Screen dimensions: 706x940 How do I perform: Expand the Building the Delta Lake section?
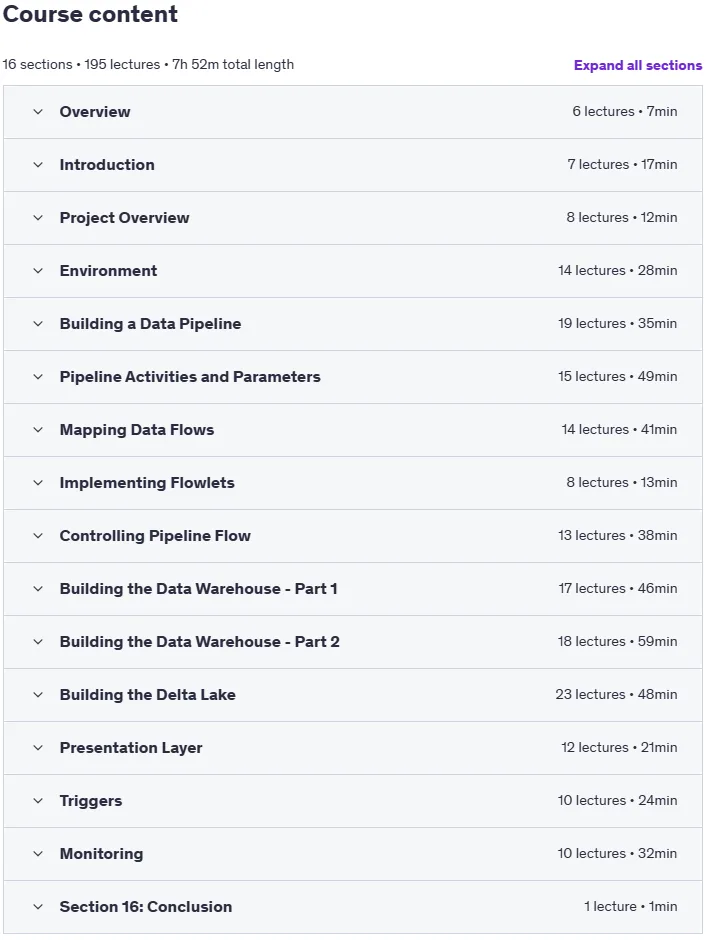click(x=352, y=695)
